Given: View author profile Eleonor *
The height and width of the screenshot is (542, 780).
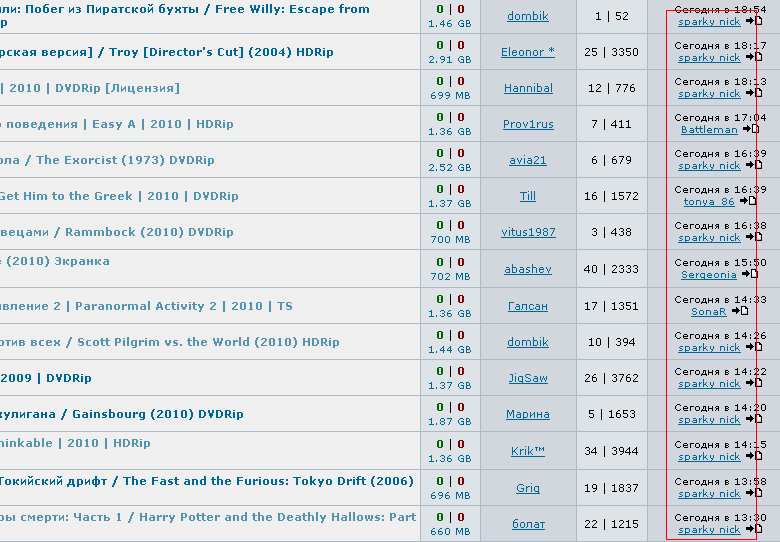Looking at the screenshot, I should [x=527, y=52].
